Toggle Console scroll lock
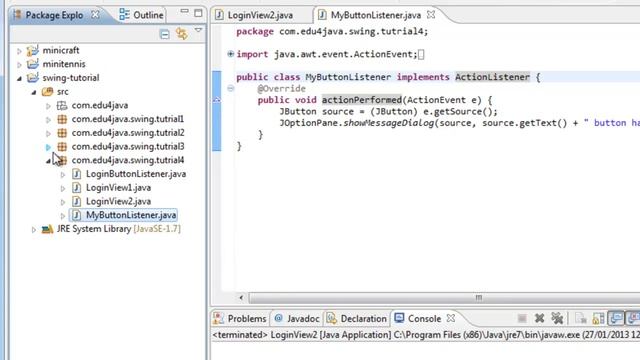Screen dimensions: 640x360 click(x=598, y=318)
